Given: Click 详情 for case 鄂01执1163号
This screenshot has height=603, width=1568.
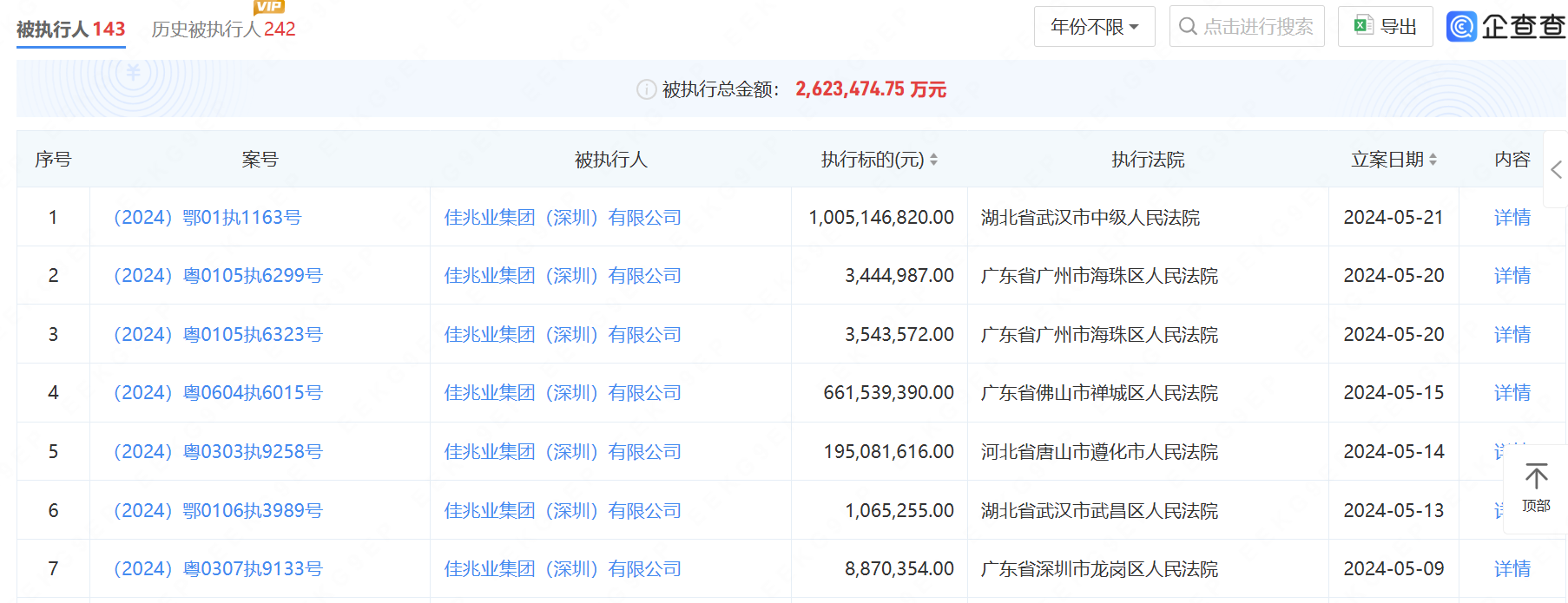Looking at the screenshot, I should click(x=1512, y=217).
